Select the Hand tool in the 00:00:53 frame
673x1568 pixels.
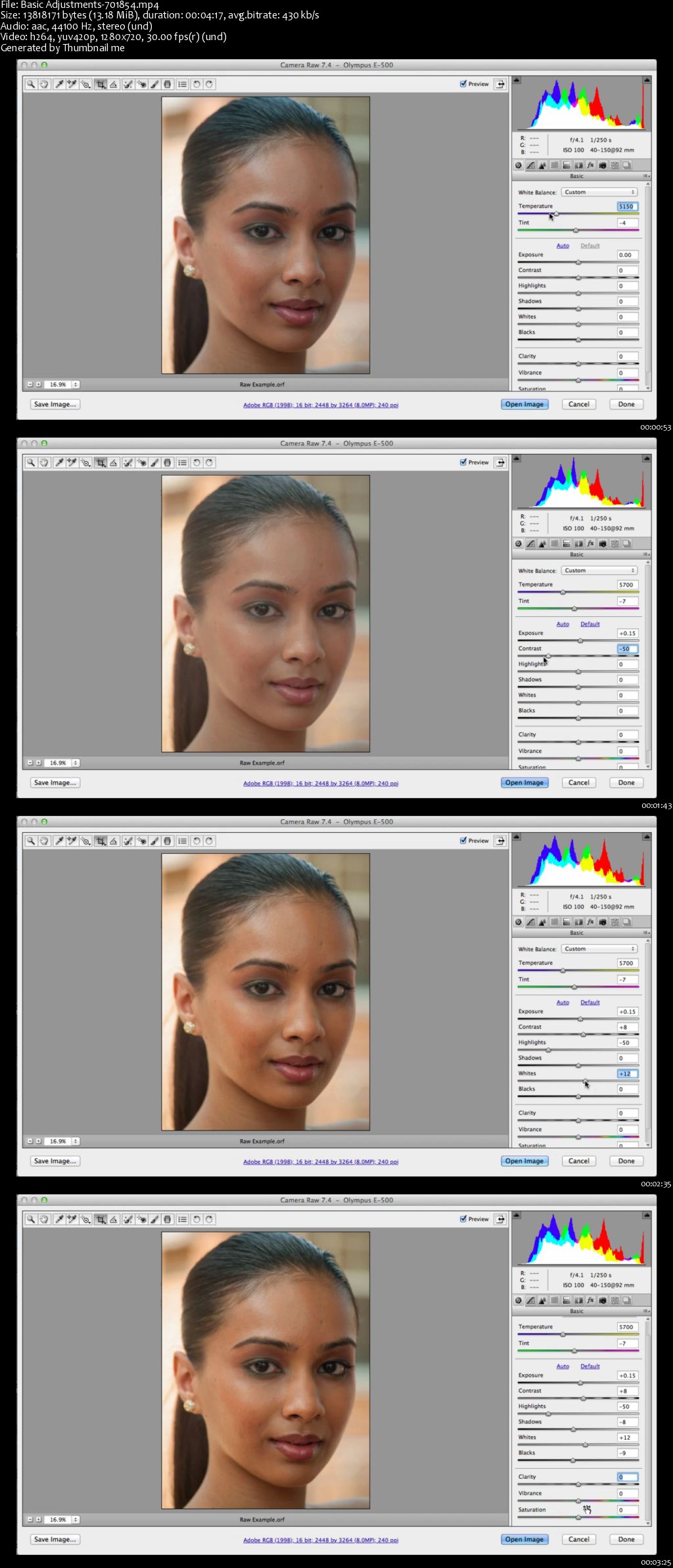tap(44, 84)
